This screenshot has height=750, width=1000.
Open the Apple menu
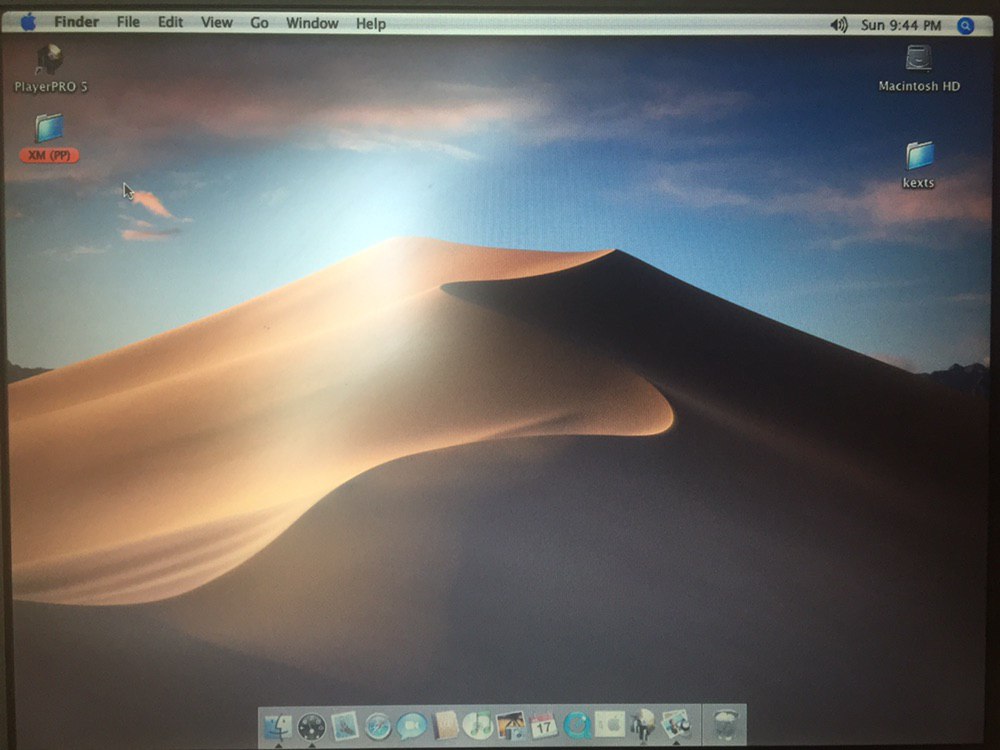click(x=28, y=23)
